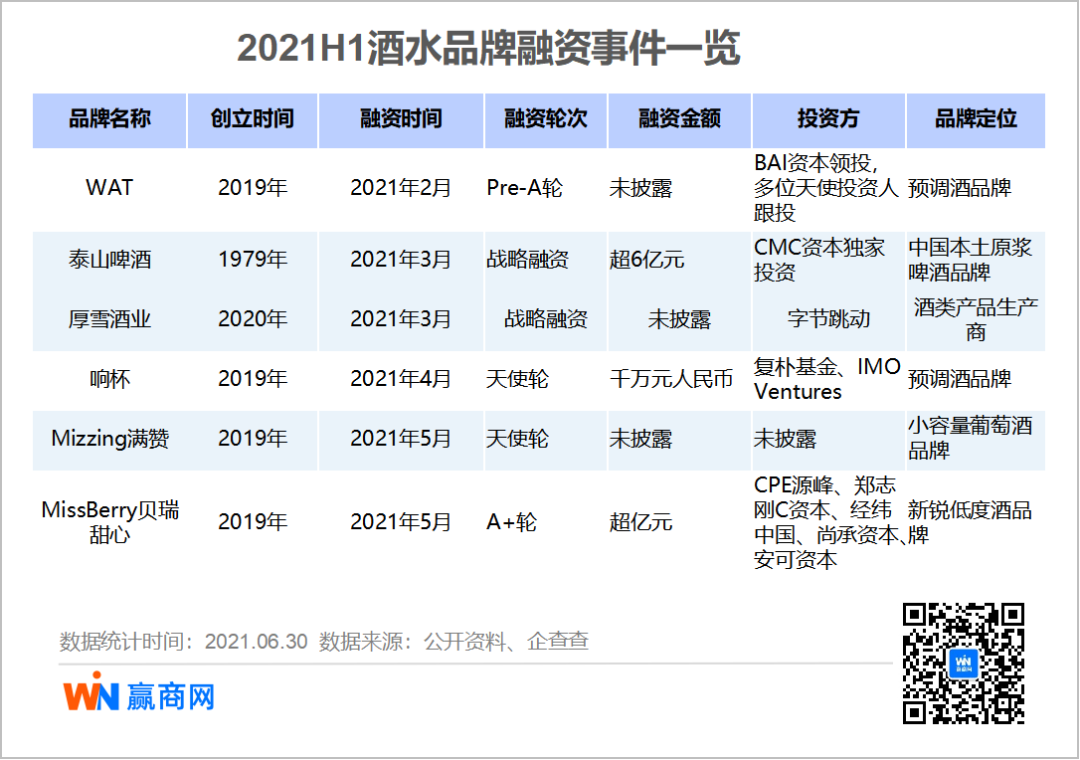Click "预调酒品牌" in the WAT row
The height and width of the screenshot is (760, 1080).
coord(959,187)
